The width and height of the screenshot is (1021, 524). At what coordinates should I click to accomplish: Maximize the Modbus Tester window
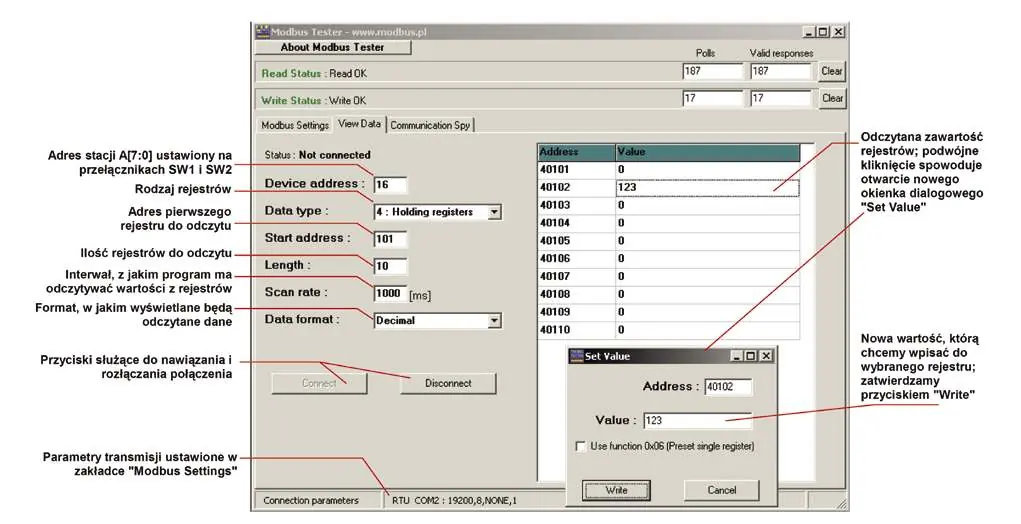824,32
